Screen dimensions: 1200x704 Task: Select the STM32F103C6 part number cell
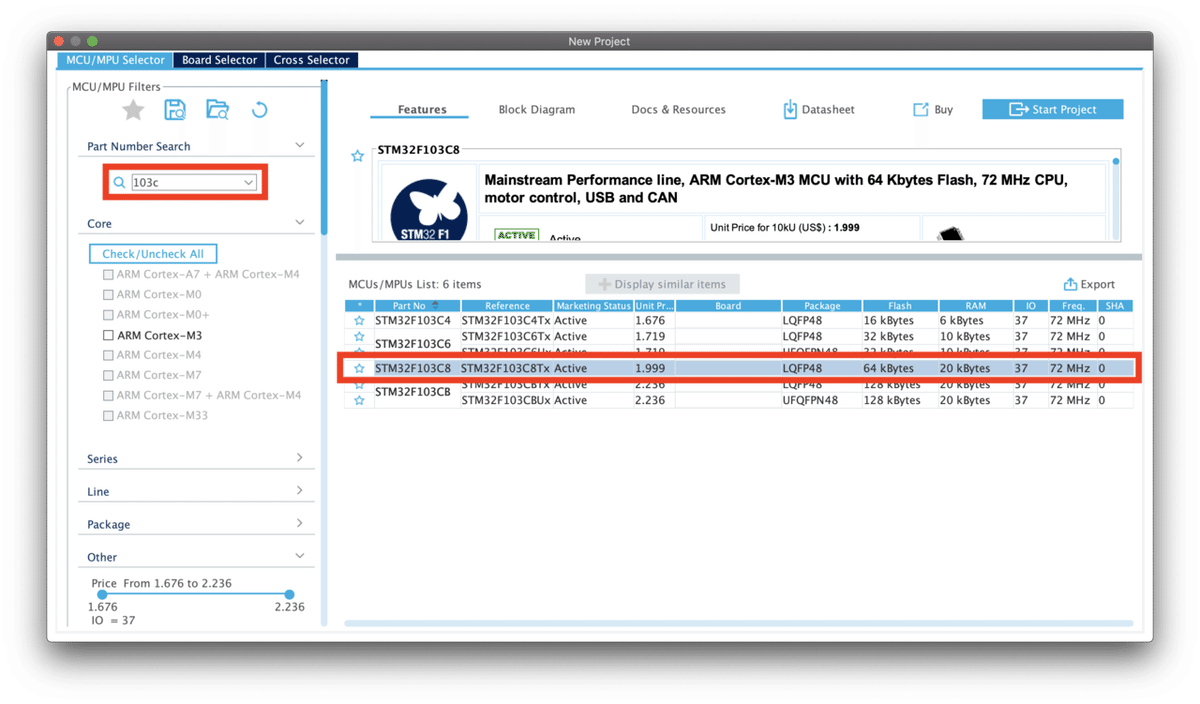[x=417, y=344]
